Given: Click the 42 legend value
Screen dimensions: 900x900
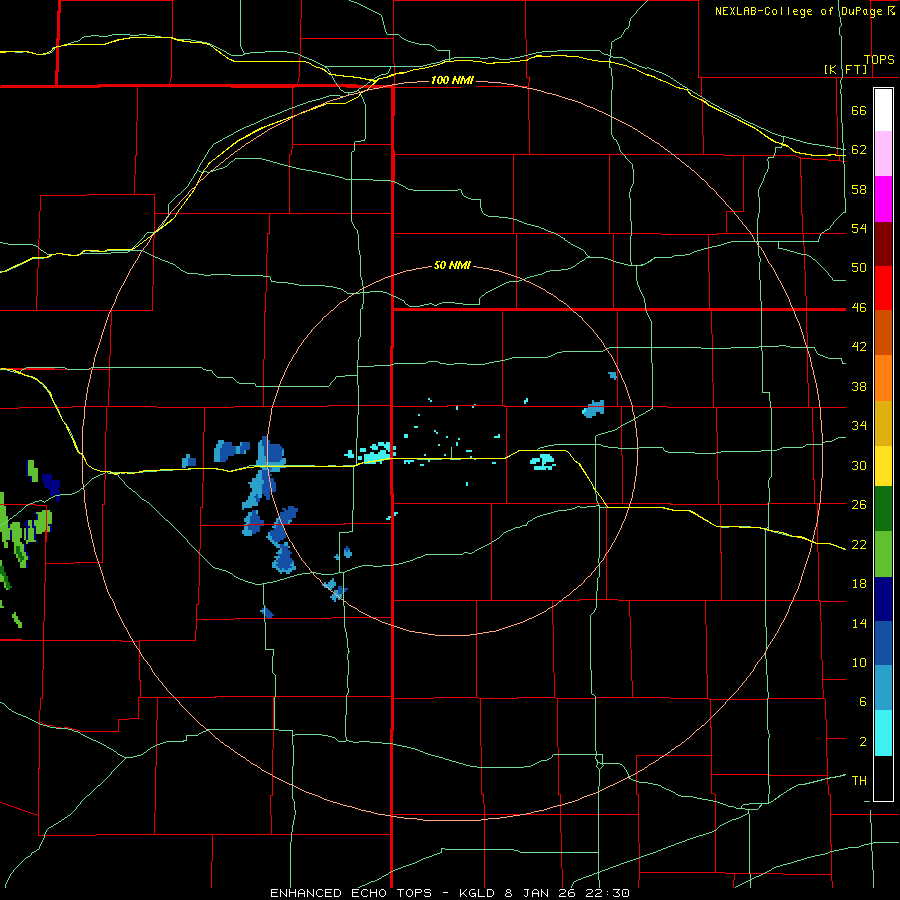Looking at the screenshot, I should pyautogui.click(x=859, y=347).
